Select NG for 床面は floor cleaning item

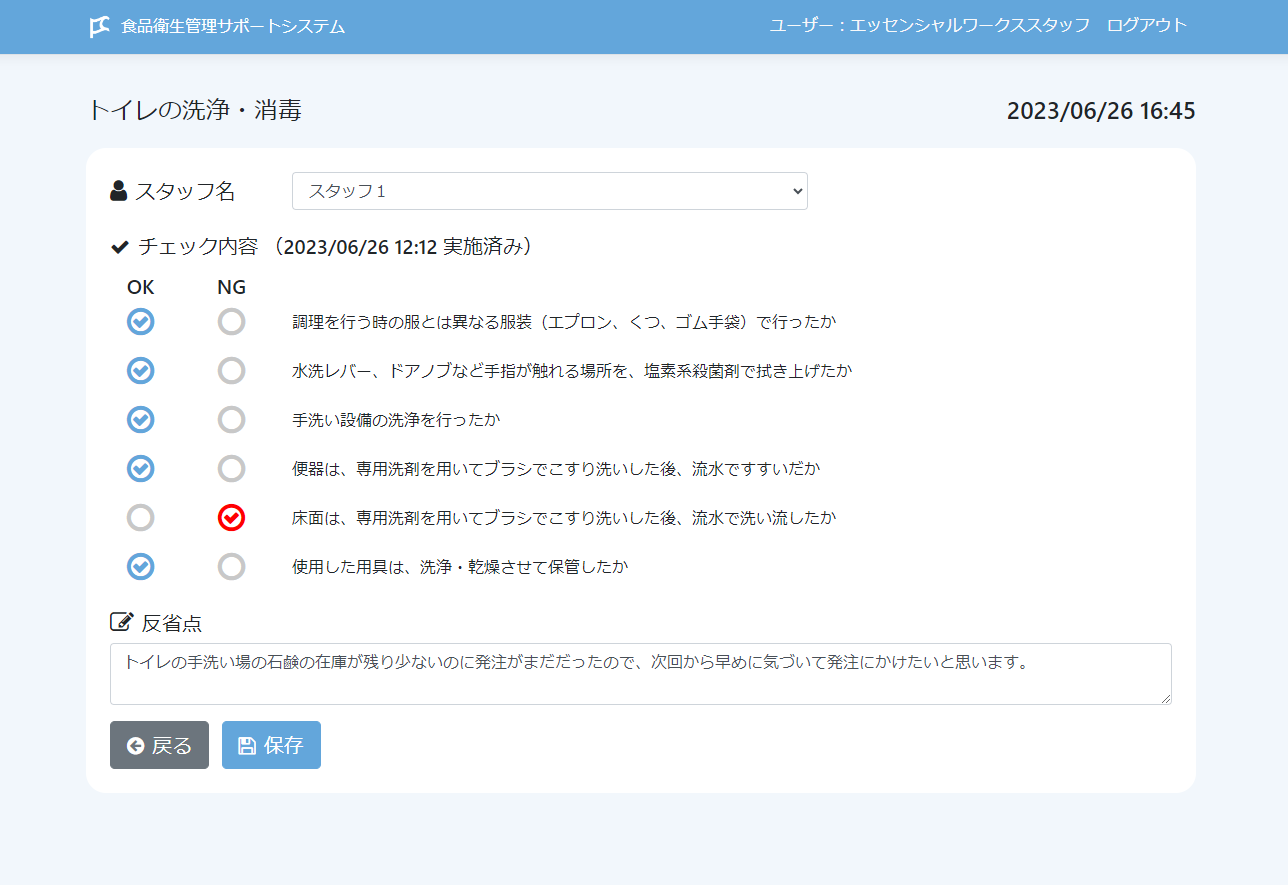231,518
